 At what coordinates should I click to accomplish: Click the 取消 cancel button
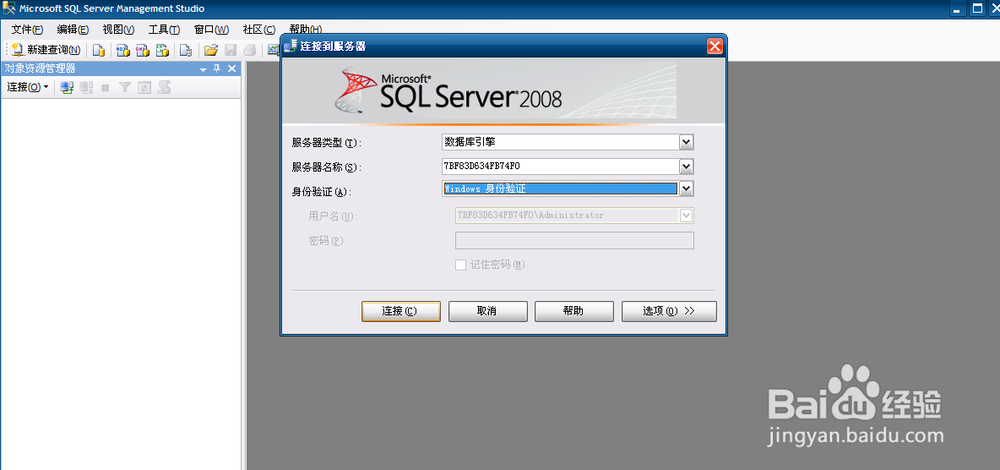[488, 311]
